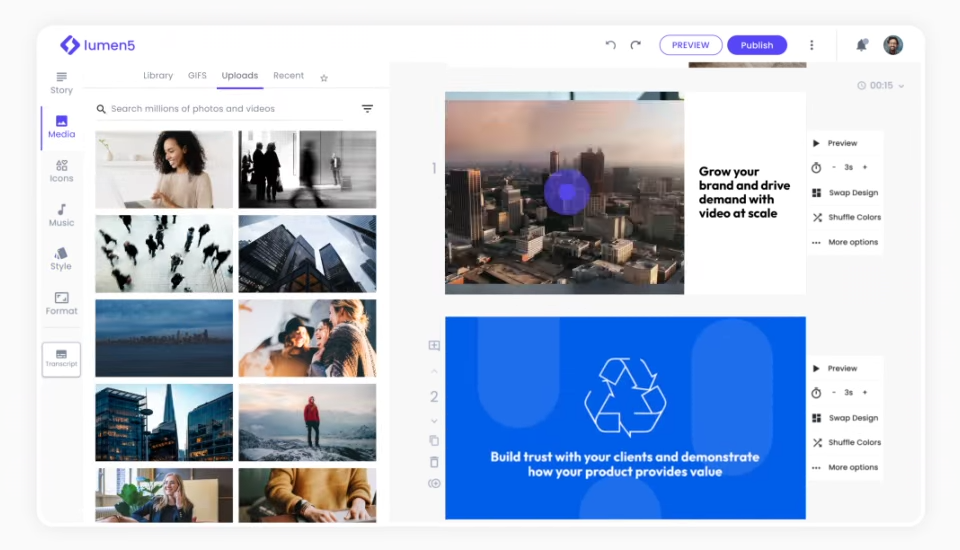Open the Story panel in sidebar
960x550 pixels.
(x=61, y=83)
